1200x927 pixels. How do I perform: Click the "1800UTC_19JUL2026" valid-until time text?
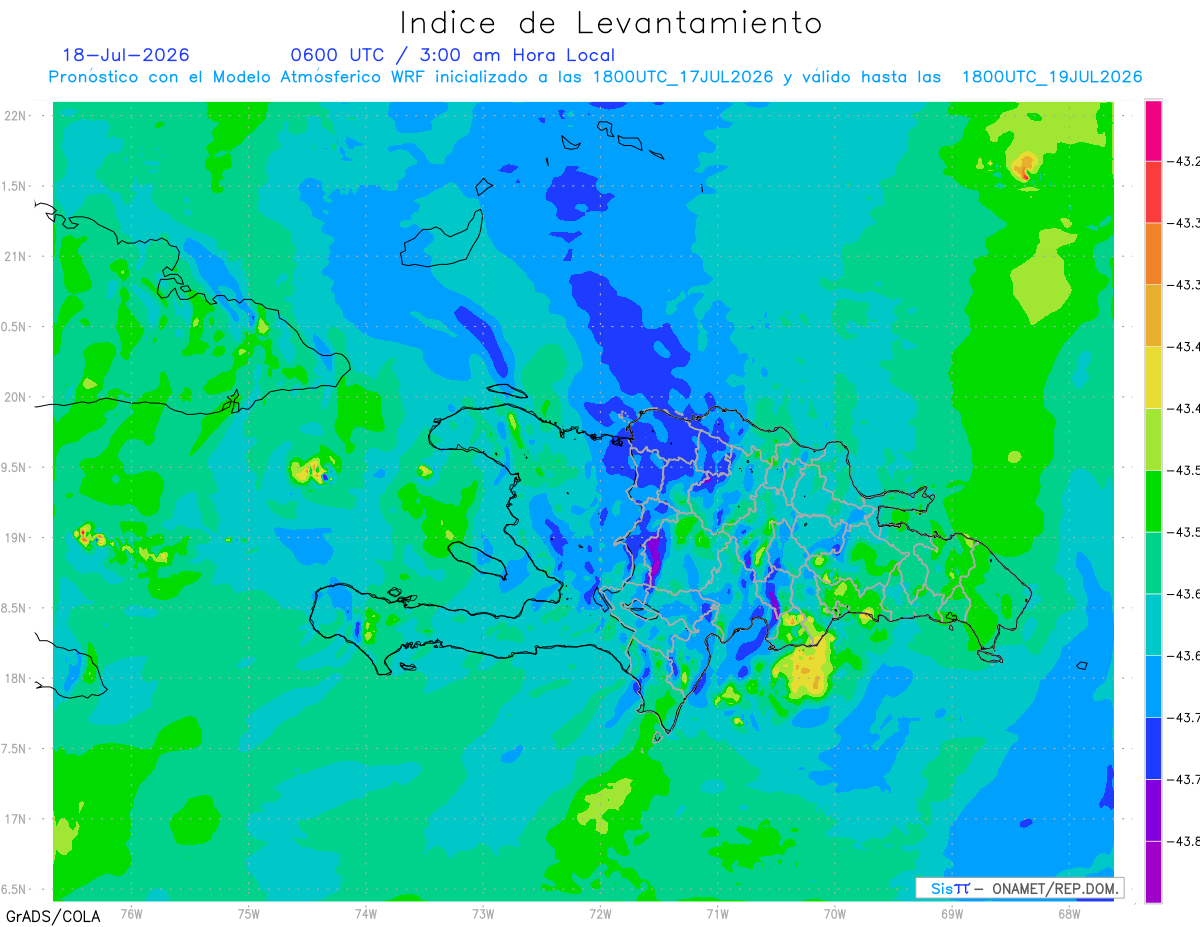1052,77
